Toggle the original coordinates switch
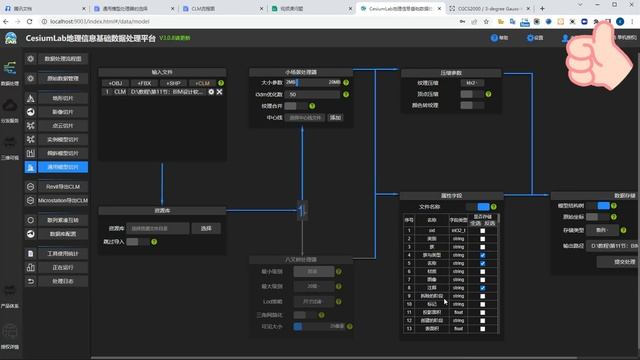 (598, 217)
